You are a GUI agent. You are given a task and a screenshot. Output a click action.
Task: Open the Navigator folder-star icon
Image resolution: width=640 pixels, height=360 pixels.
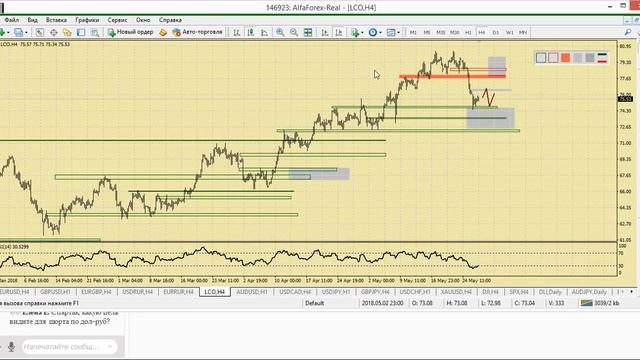click(x=67, y=32)
